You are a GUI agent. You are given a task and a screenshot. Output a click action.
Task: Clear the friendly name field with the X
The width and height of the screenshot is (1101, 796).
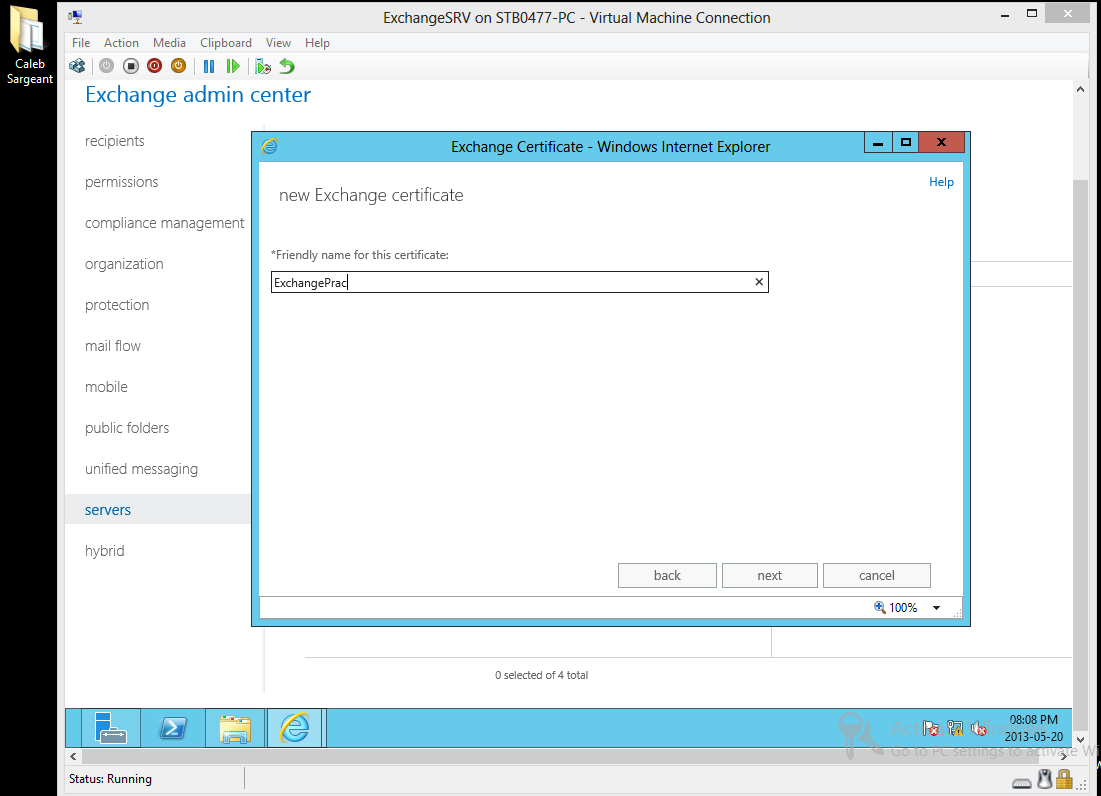[x=759, y=282]
